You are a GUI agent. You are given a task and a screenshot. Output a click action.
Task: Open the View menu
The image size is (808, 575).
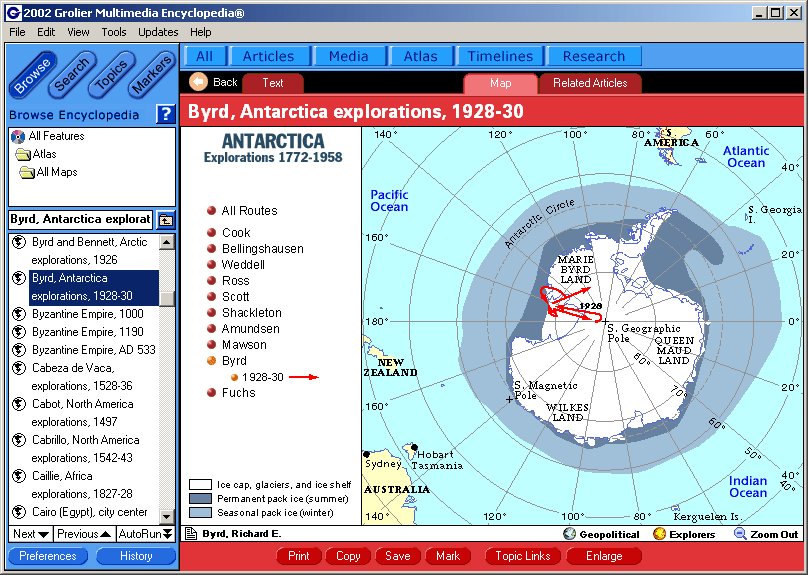click(78, 32)
